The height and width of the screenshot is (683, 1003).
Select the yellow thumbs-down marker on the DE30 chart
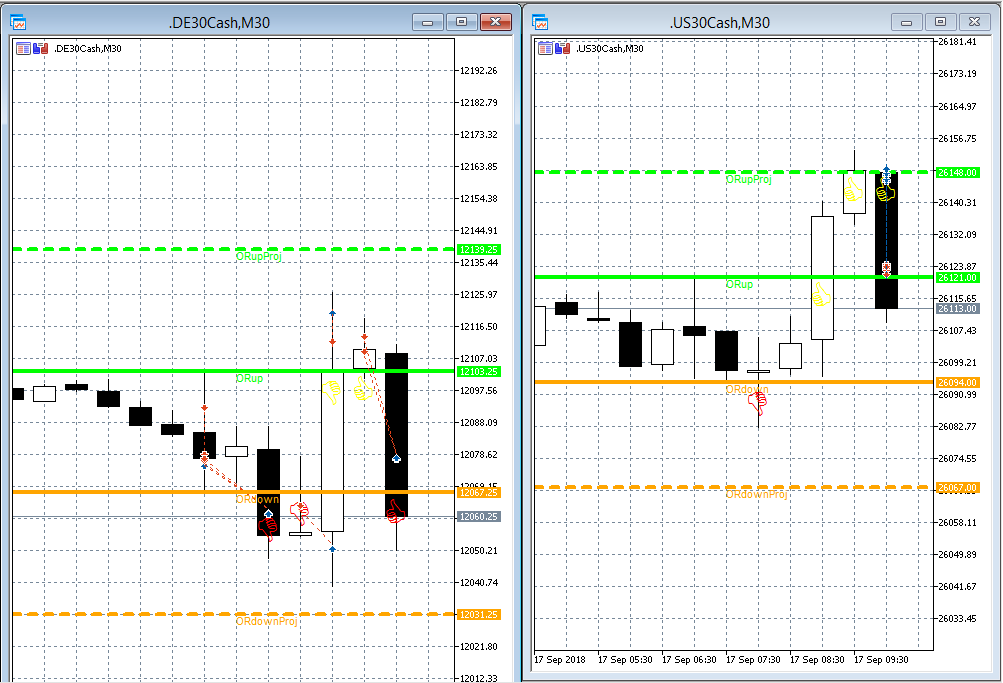(x=331, y=392)
